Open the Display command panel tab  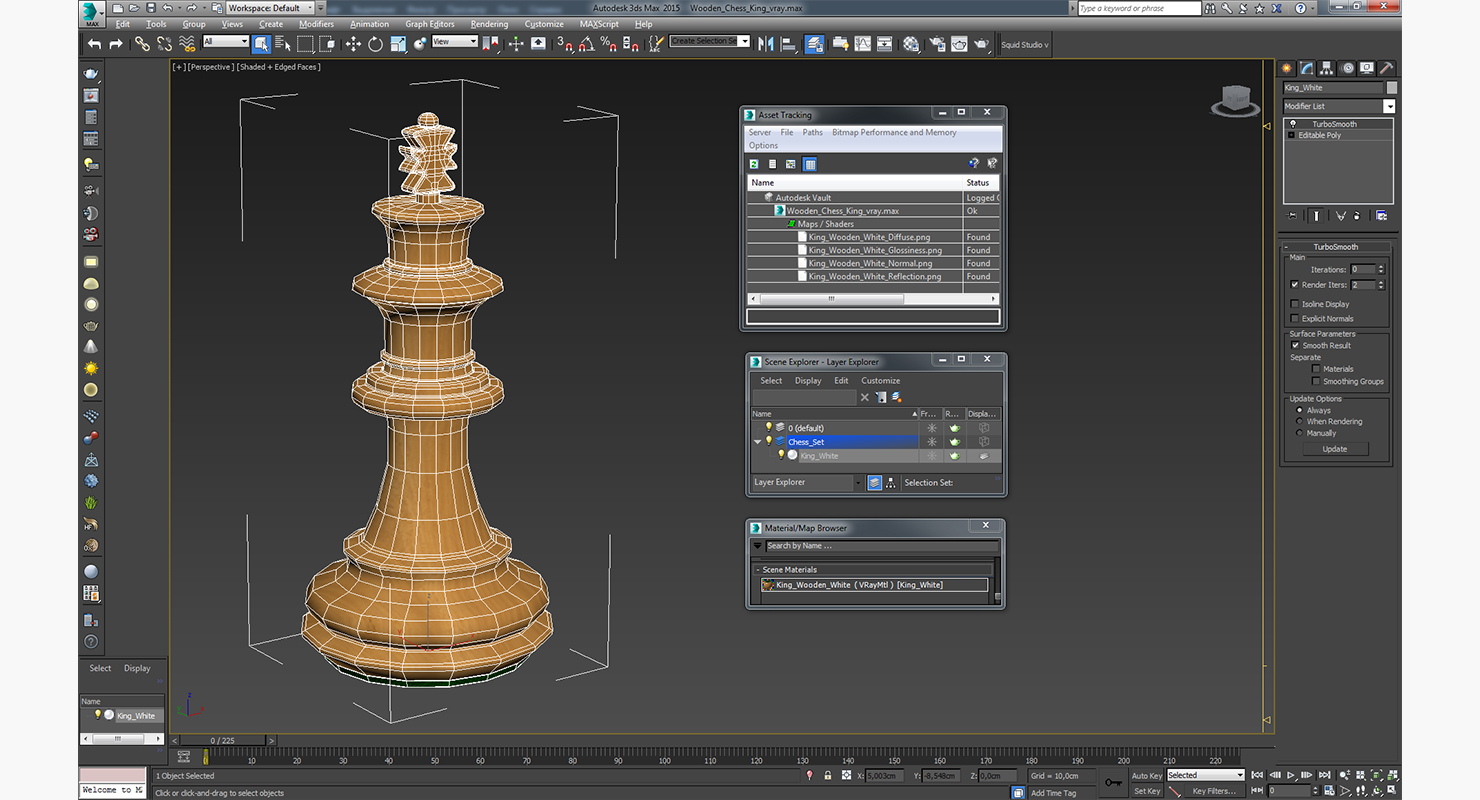[x=1367, y=68]
